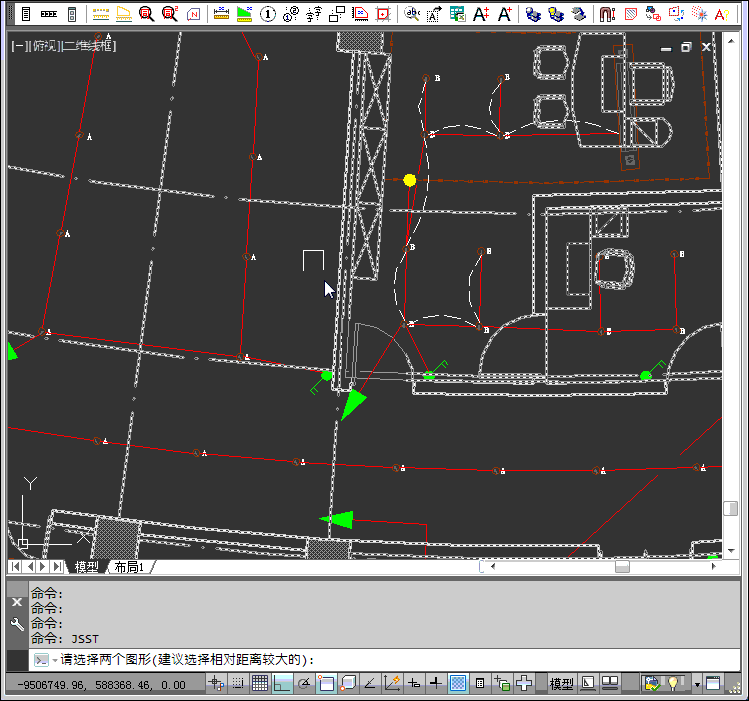Select the 模型 model tab

(87, 567)
